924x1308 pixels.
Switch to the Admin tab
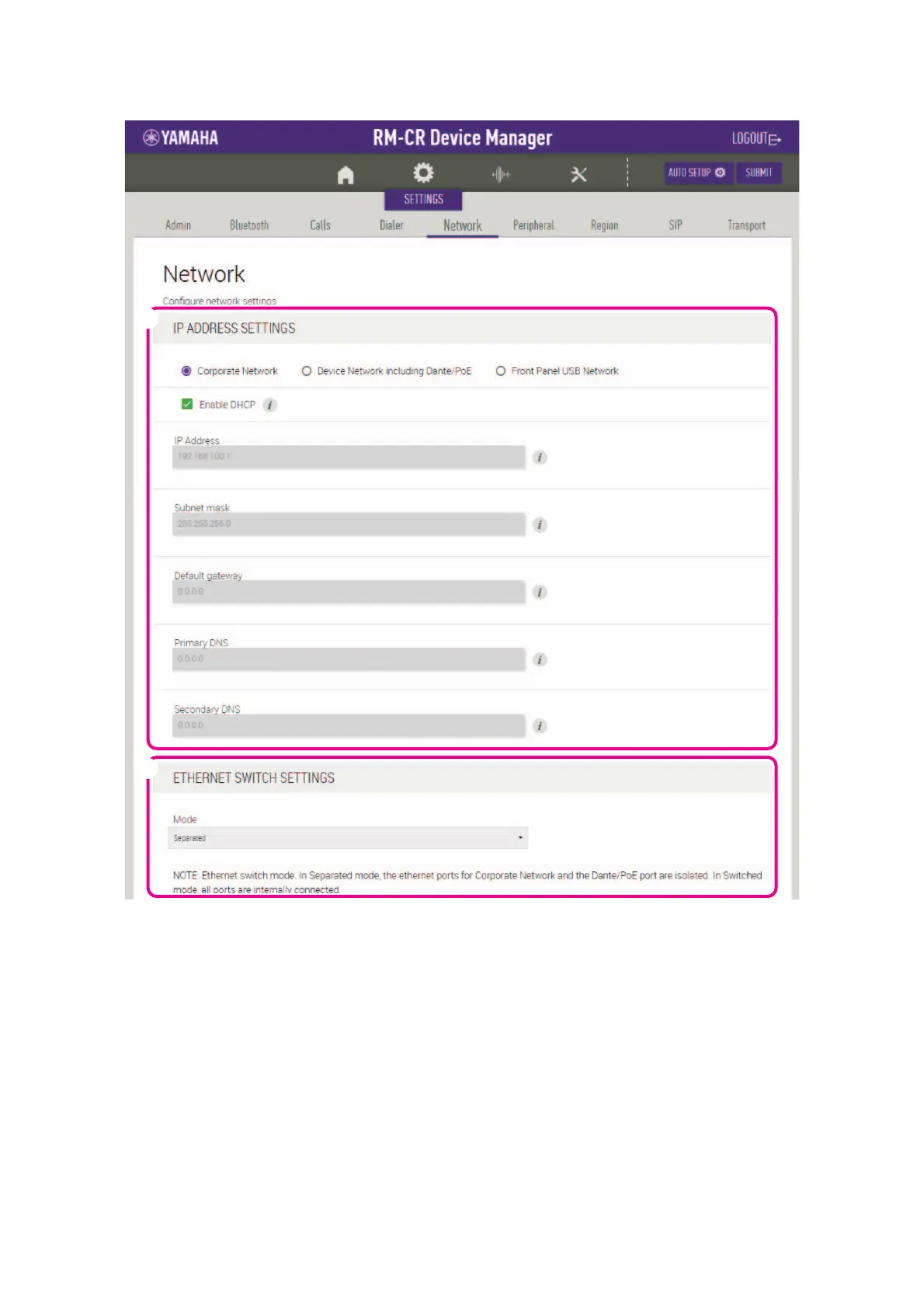178,225
